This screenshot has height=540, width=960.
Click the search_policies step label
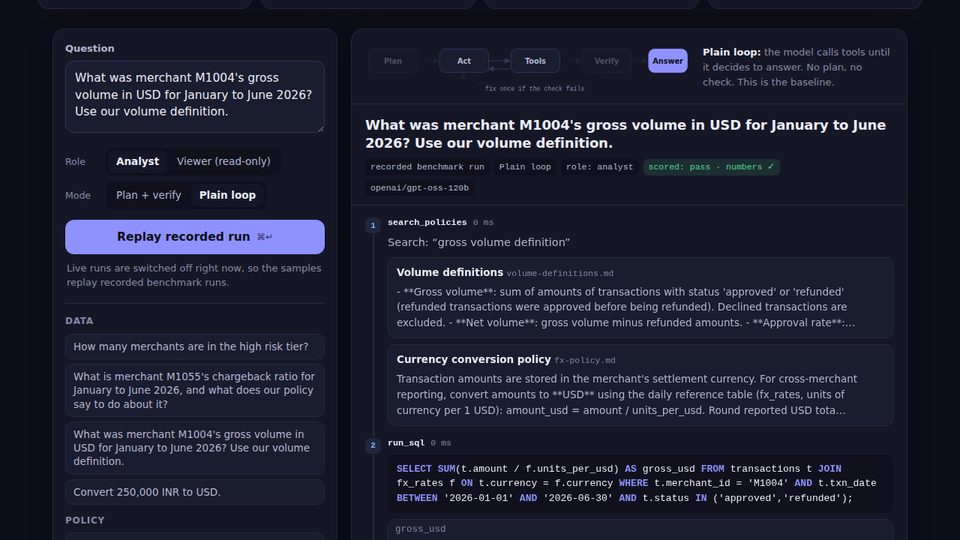click(x=427, y=222)
